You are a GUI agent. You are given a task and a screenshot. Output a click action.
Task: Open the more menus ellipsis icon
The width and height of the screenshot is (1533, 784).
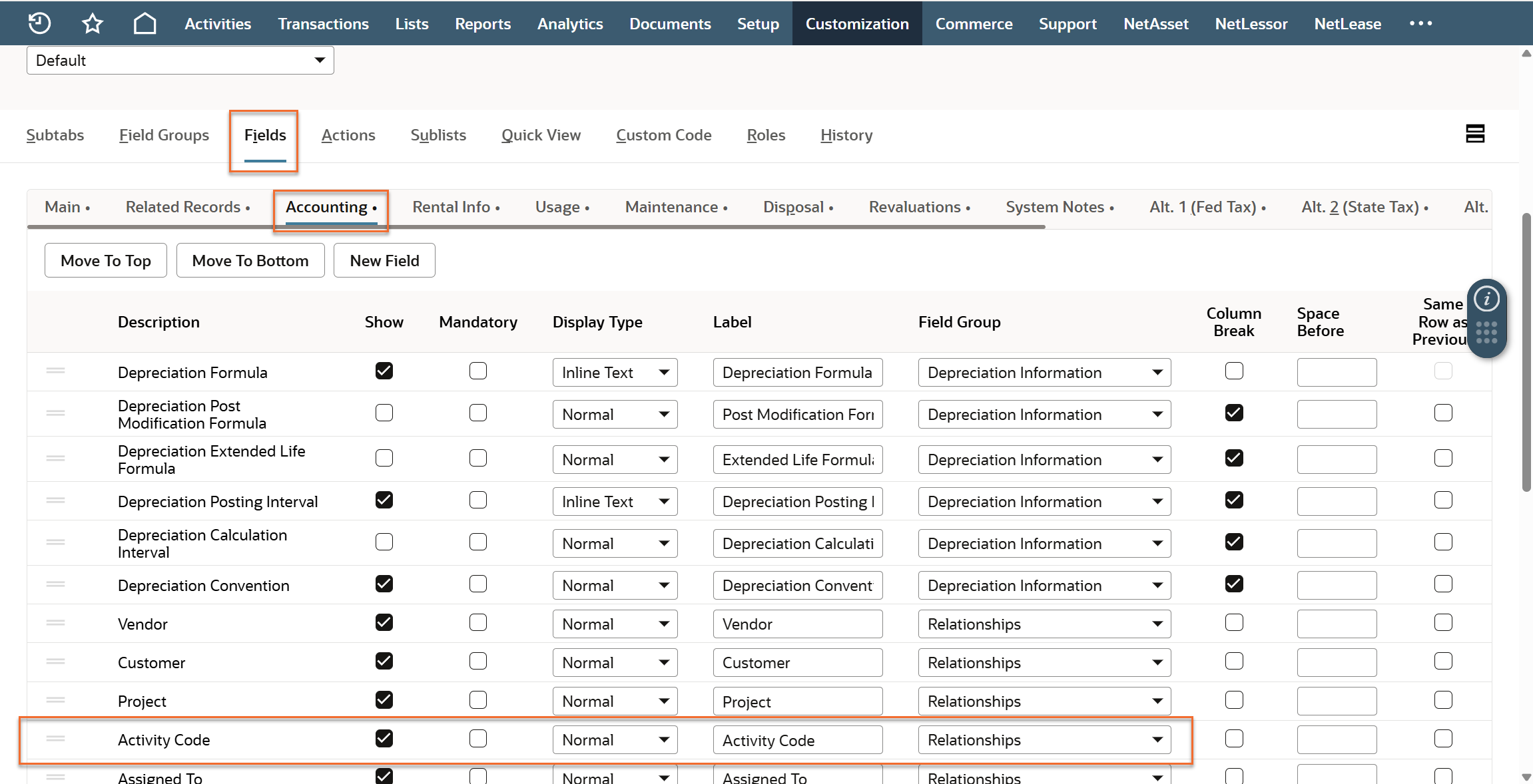click(x=1420, y=23)
